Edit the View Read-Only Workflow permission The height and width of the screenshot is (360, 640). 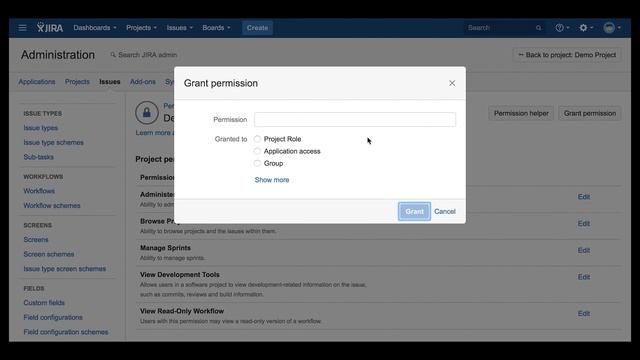coord(584,314)
